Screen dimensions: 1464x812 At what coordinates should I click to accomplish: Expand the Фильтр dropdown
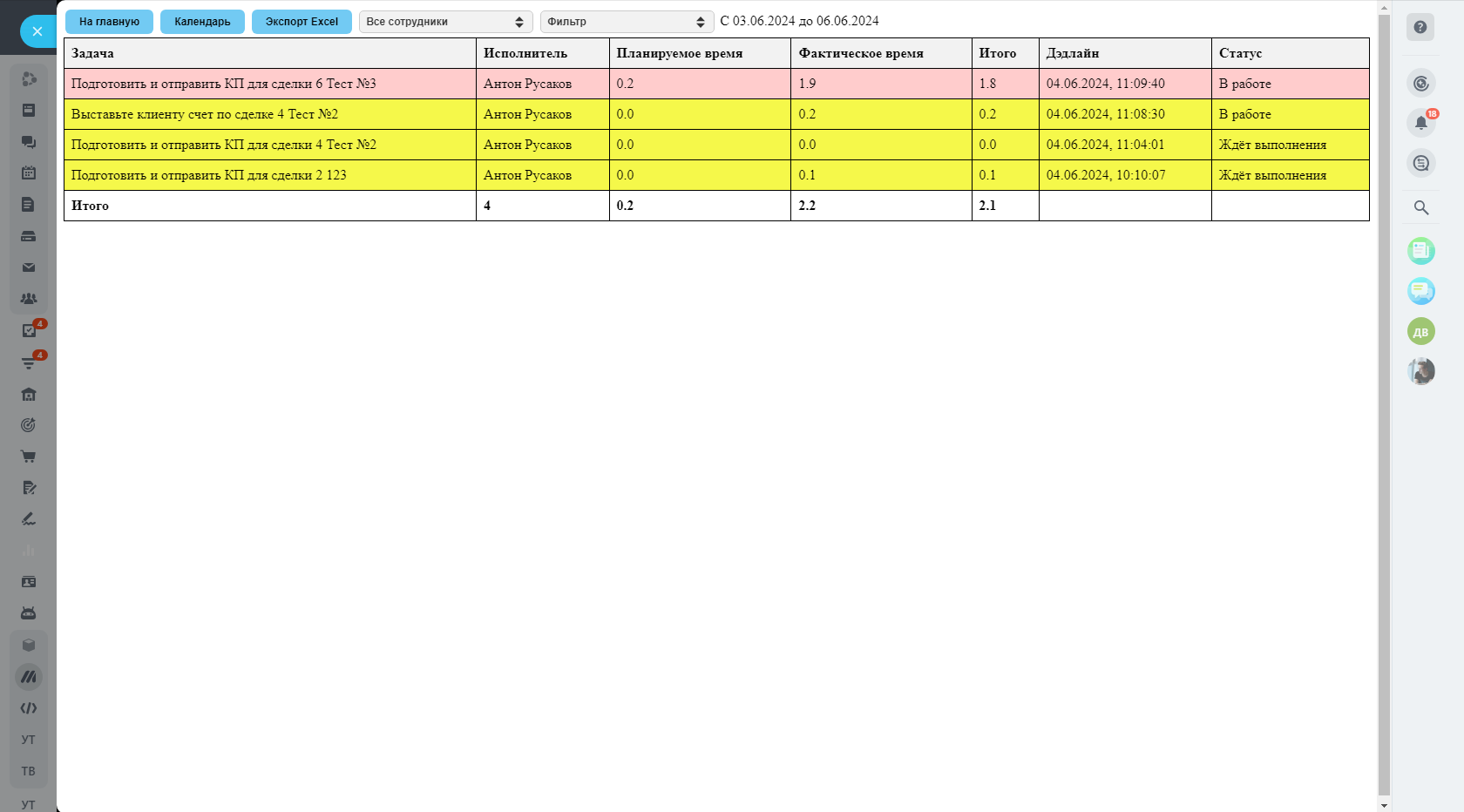(x=627, y=22)
